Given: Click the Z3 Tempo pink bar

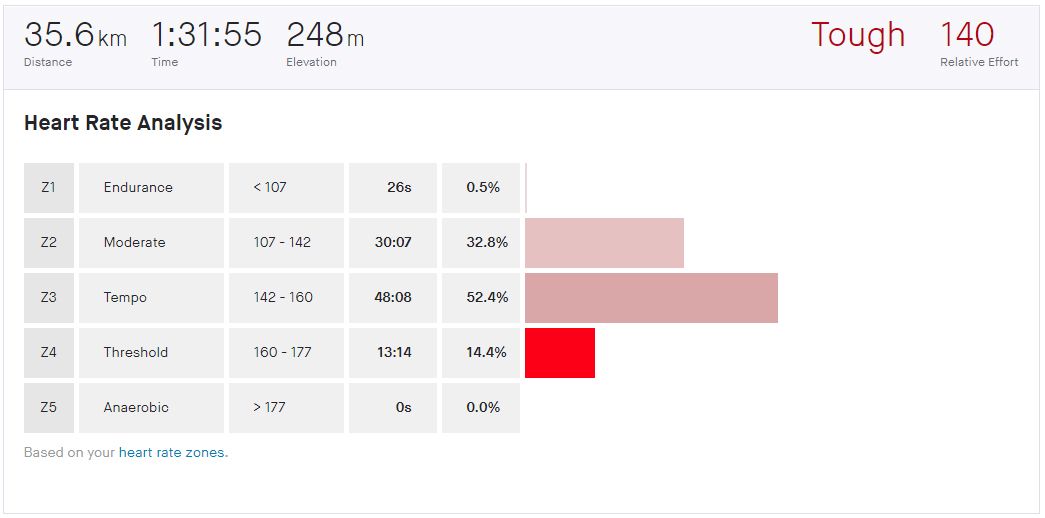Looking at the screenshot, I should [x=651, y=298].
